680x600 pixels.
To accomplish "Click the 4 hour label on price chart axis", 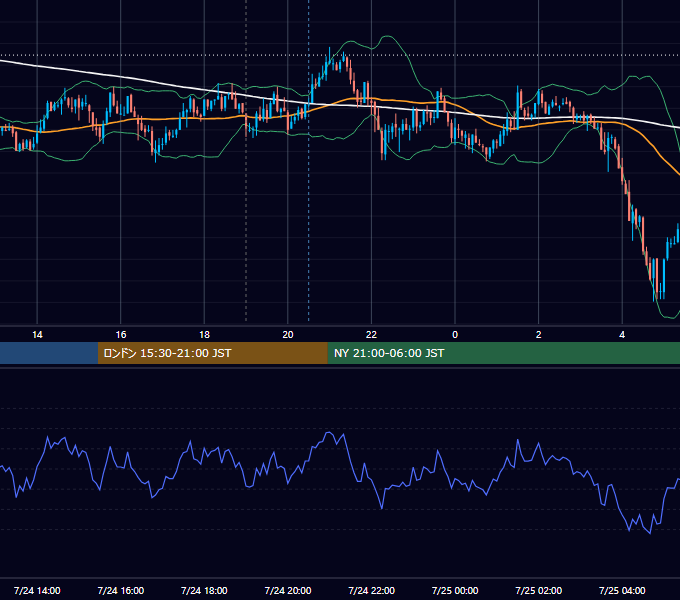I will pyautogui.click(x=622, y=335).
